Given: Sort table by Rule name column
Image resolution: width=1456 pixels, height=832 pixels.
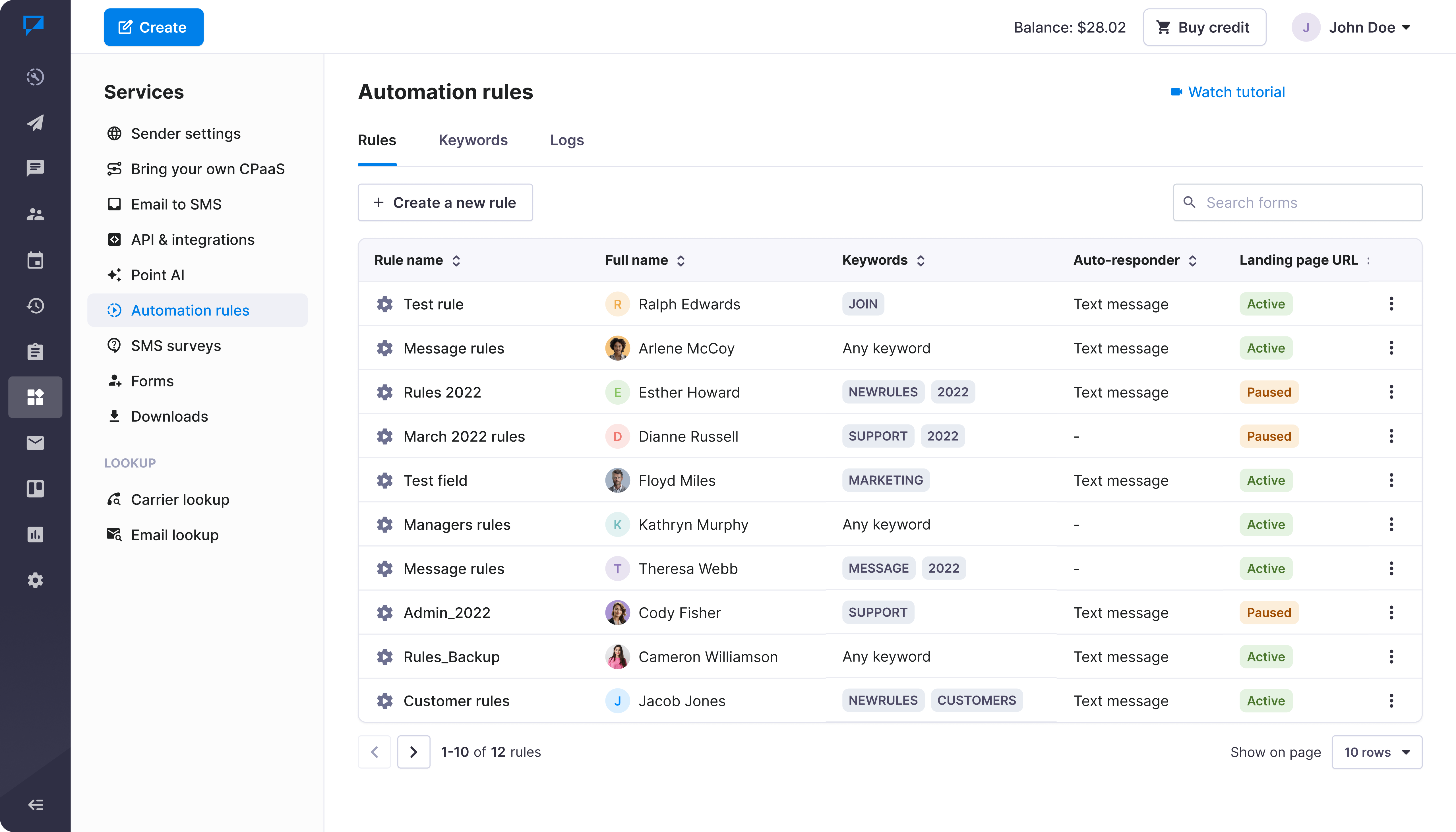Looking at the screenshot, I should 417,260.
